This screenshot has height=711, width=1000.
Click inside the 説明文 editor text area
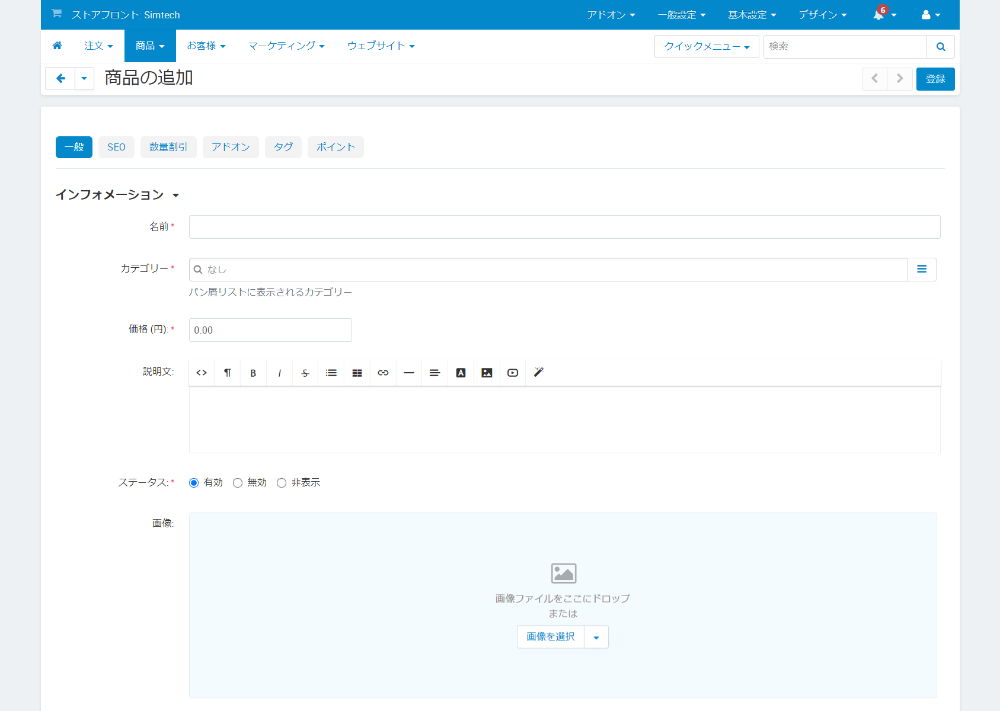click(564, 419)
